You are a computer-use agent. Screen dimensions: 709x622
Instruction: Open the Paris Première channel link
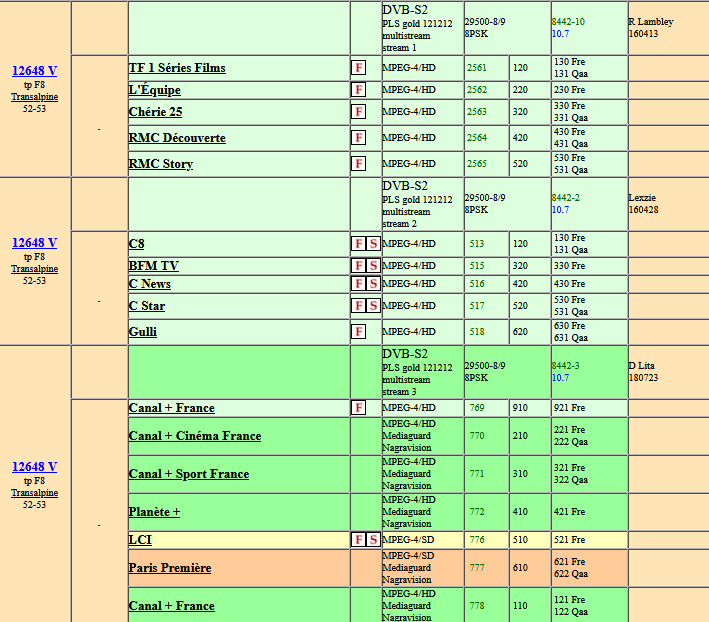click(170, 568)
